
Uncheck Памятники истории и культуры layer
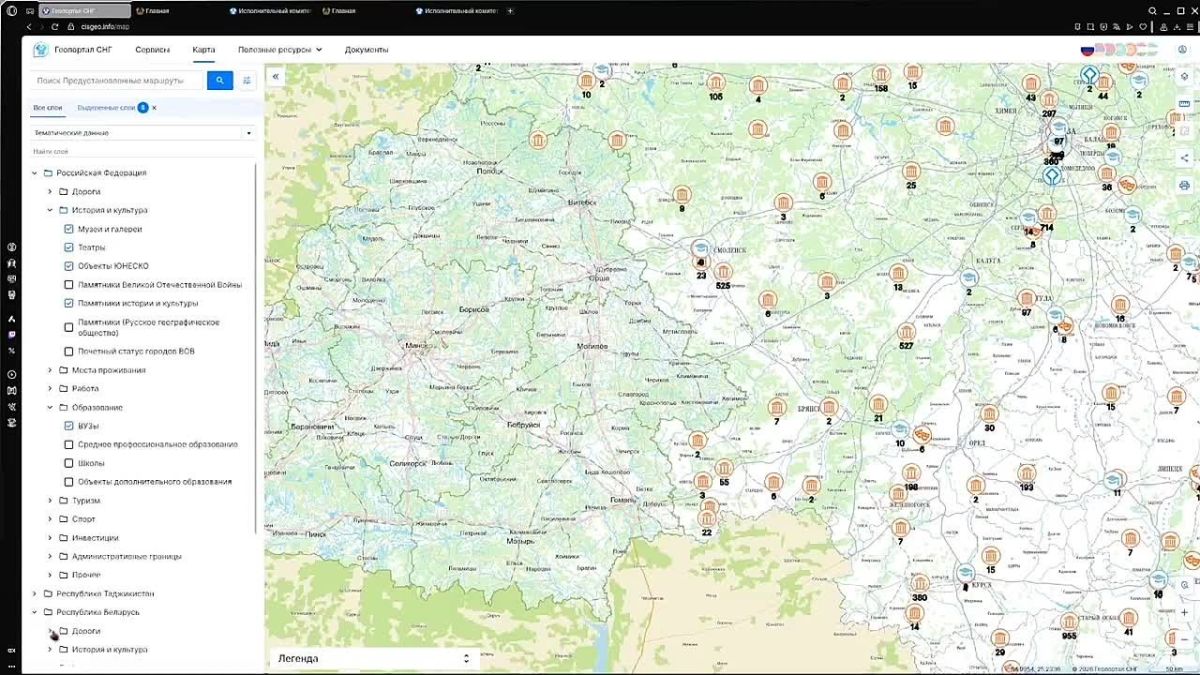click(69, 303)
